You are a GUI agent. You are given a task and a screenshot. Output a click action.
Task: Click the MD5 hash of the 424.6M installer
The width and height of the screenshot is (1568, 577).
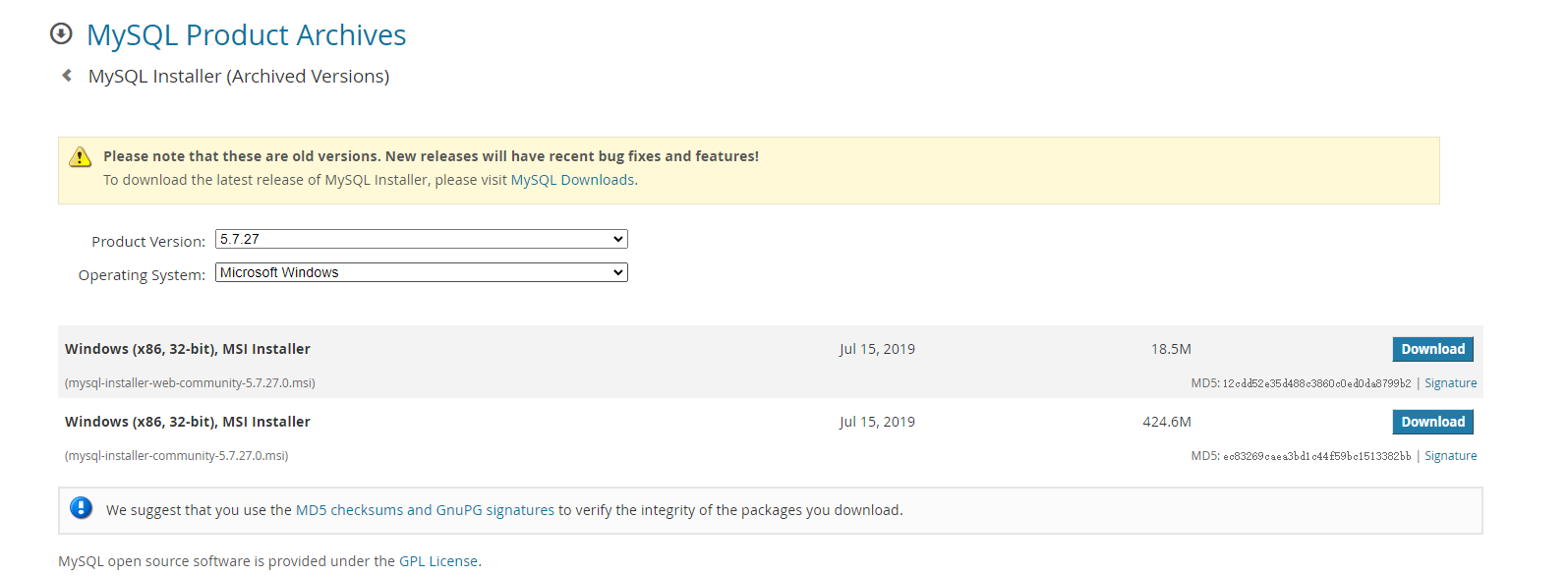point(1316,456)
